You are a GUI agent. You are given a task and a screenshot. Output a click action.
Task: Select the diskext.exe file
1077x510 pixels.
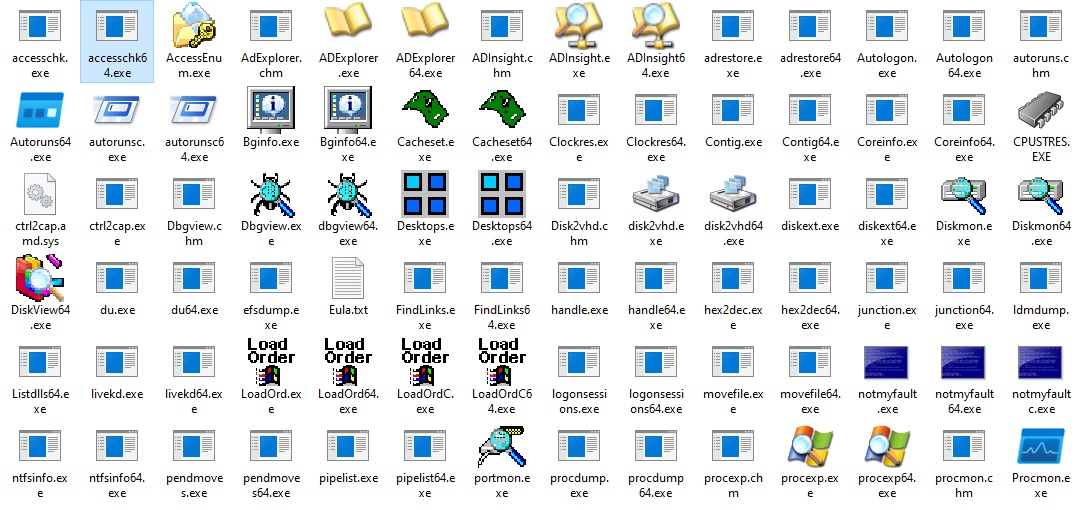tap(810, 204)
